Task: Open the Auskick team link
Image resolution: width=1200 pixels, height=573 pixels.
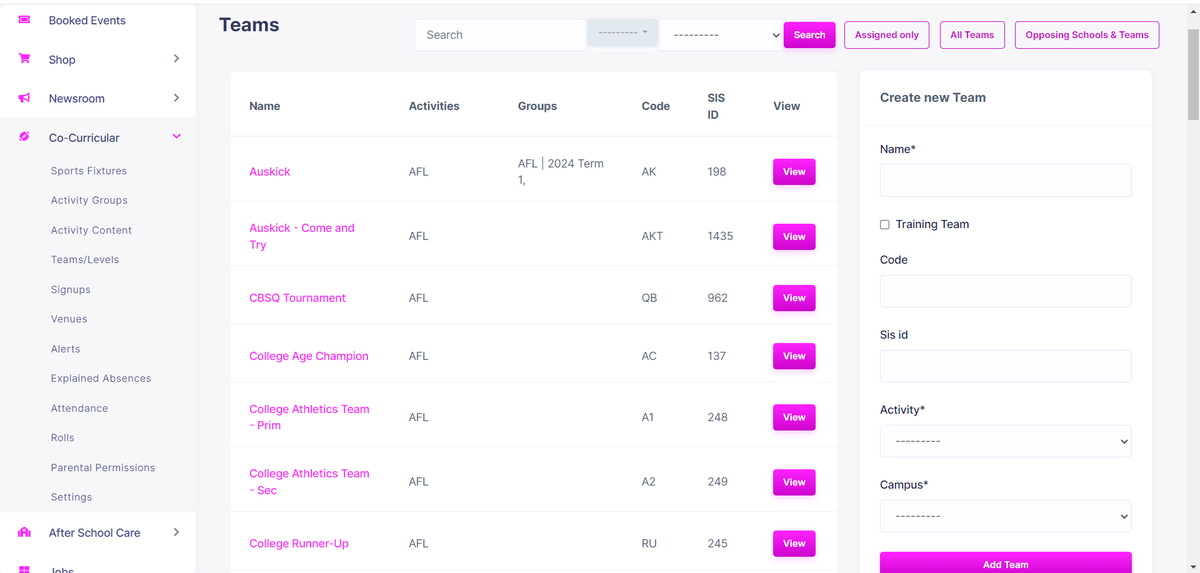Action: [x=270, y=172]
